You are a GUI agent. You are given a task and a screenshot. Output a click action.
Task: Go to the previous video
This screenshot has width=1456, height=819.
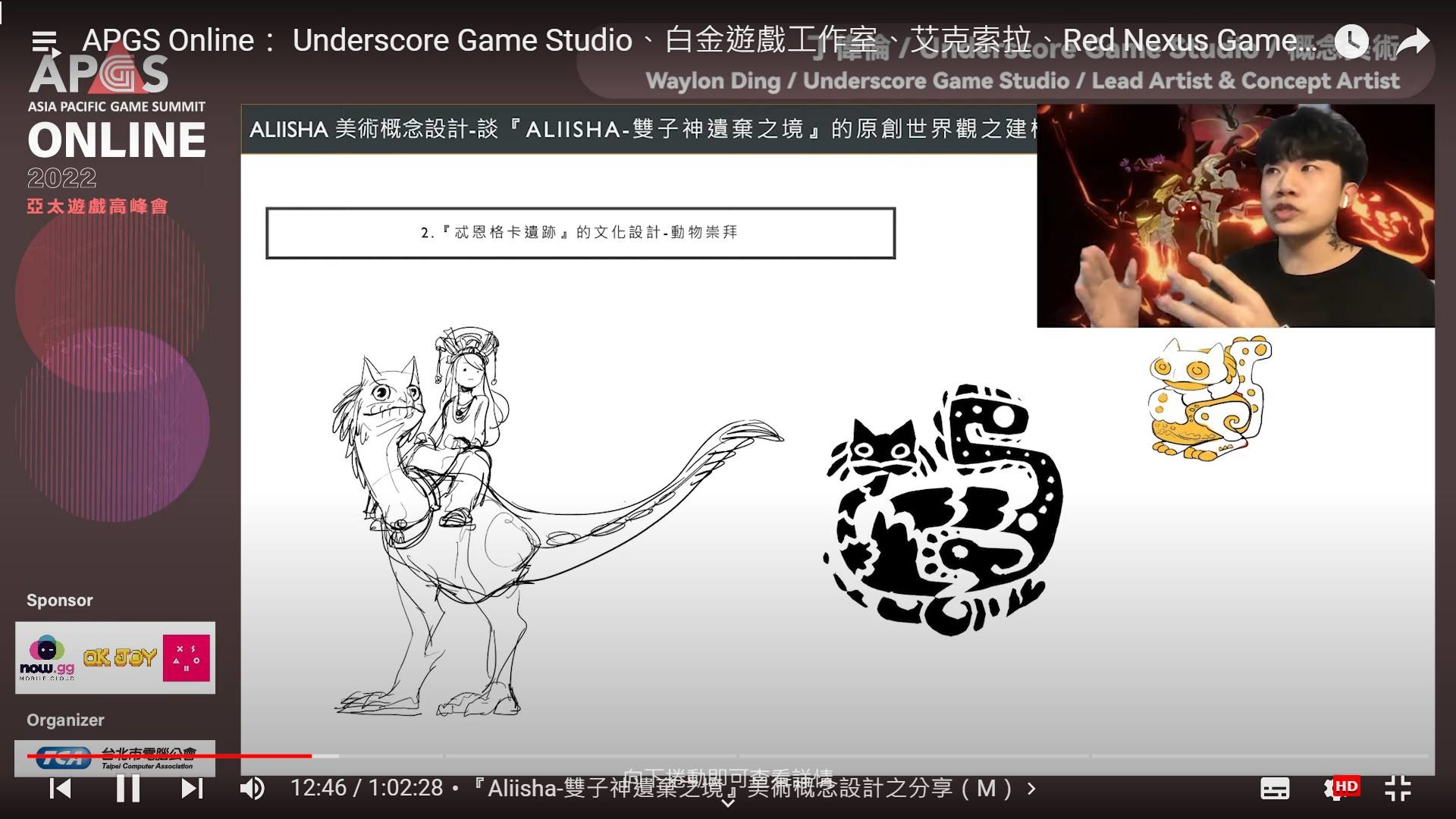click(61, 789)
